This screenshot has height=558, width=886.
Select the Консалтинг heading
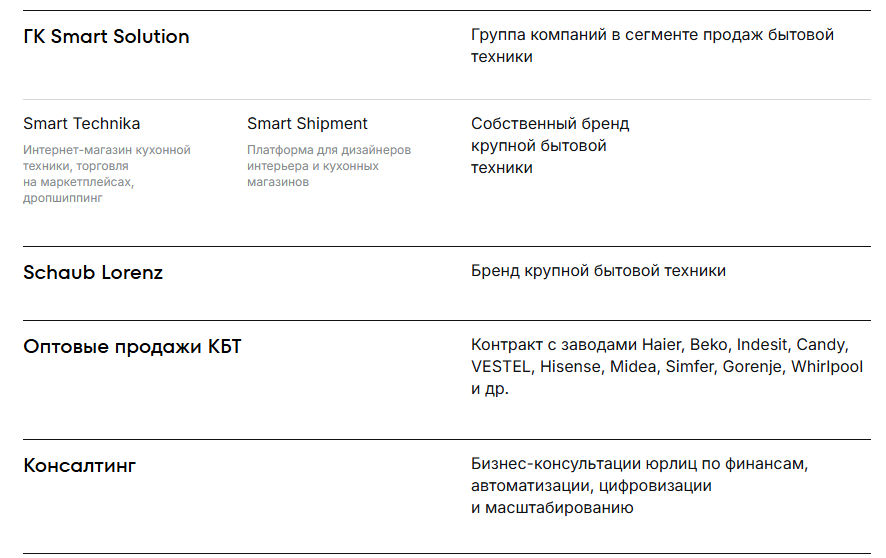[x=79, y=466]
